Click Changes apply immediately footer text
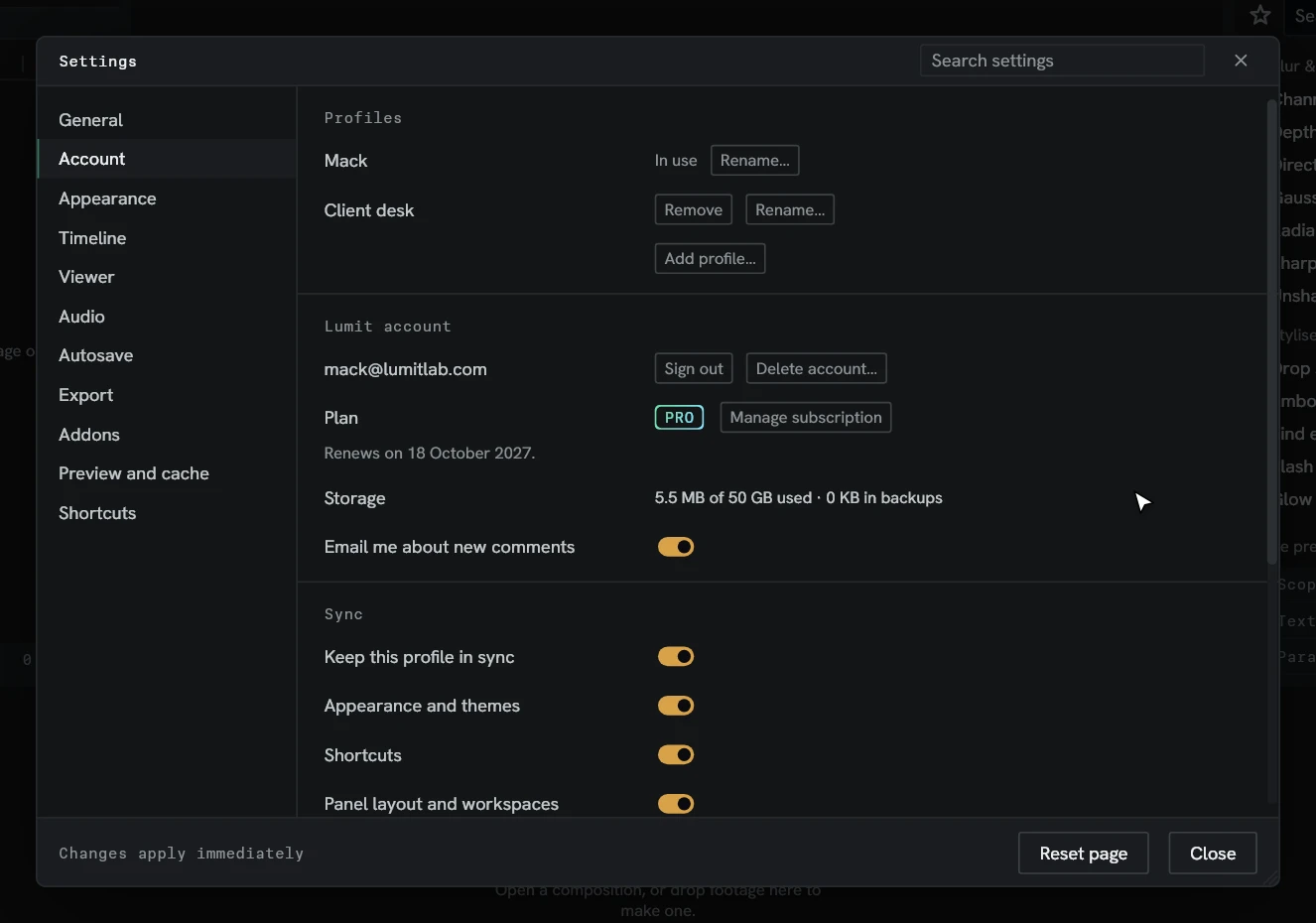Screen dimensions: 1316x923 (x=182, y=854)
